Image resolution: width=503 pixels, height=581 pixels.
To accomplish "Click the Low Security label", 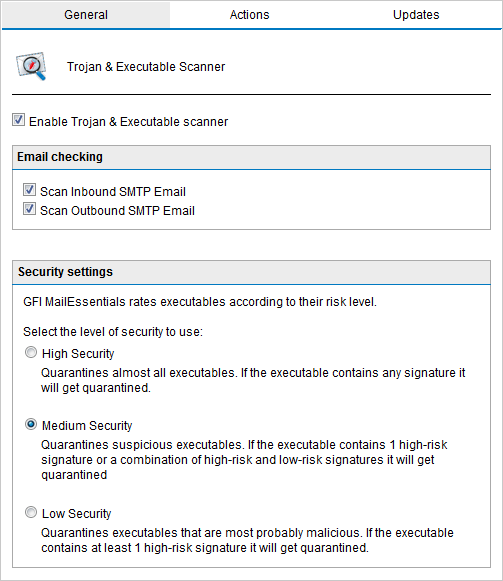I will tap(76, 514).
